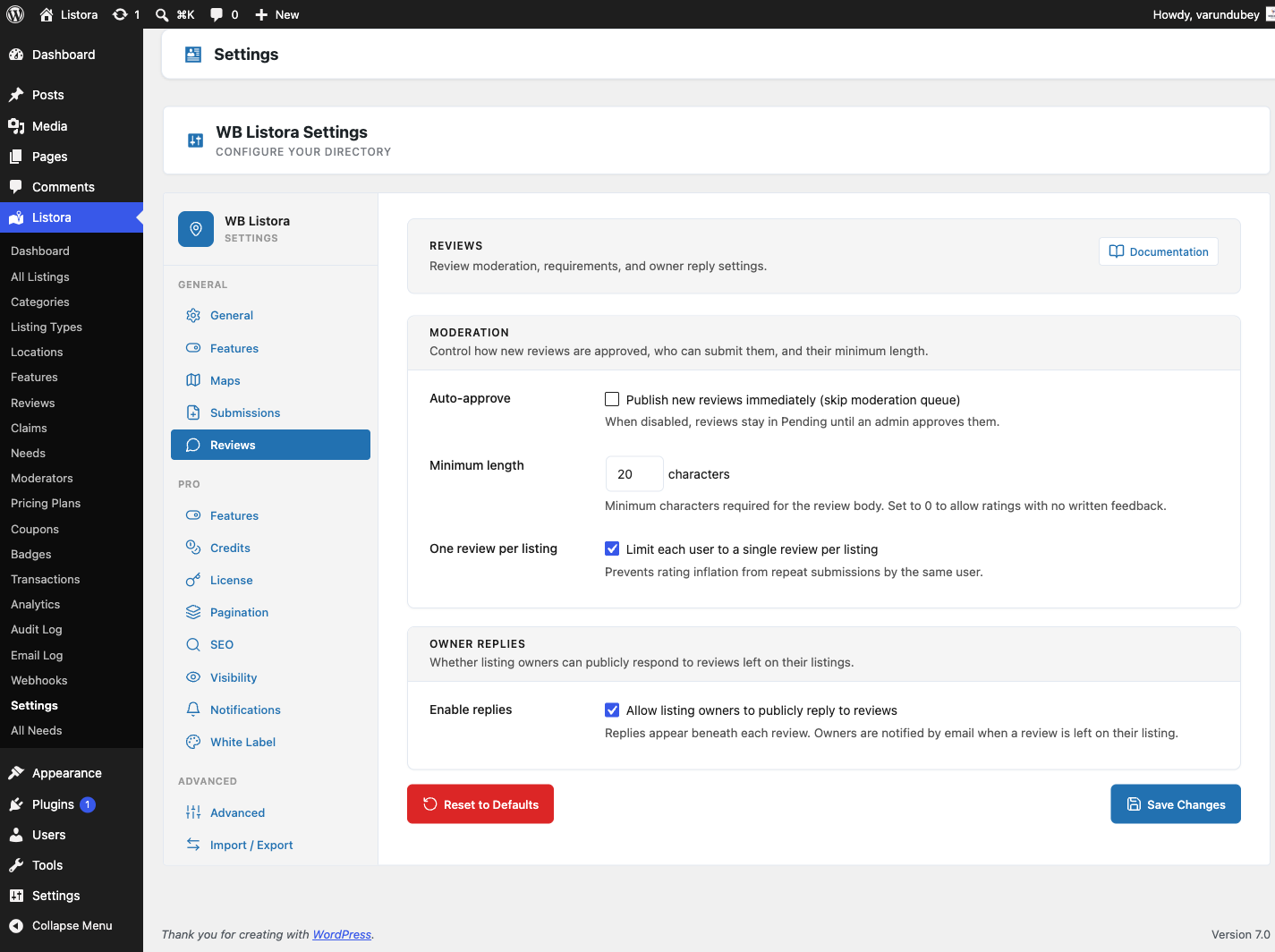
Task: Open Tools in admin sidebar
Action: click(x=72, y=865)
